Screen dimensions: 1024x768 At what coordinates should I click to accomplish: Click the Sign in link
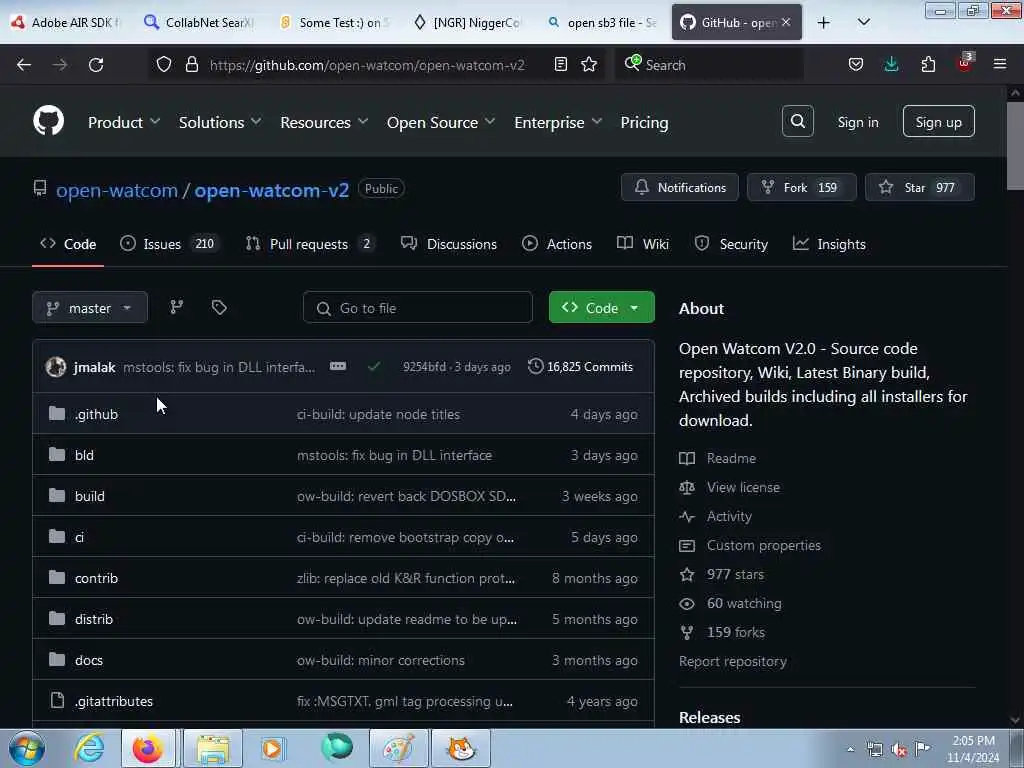858,122
